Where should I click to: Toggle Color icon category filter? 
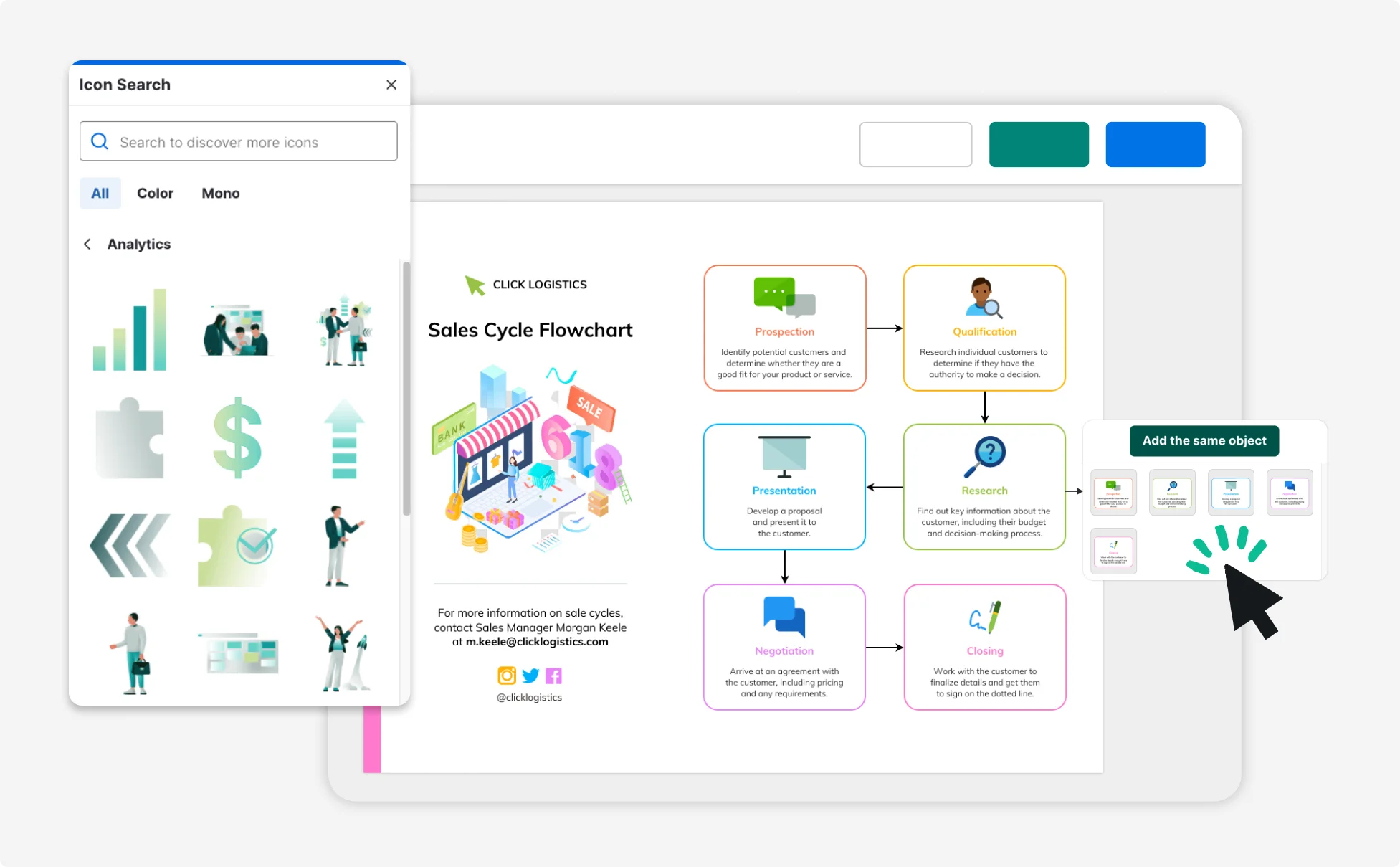155,193
